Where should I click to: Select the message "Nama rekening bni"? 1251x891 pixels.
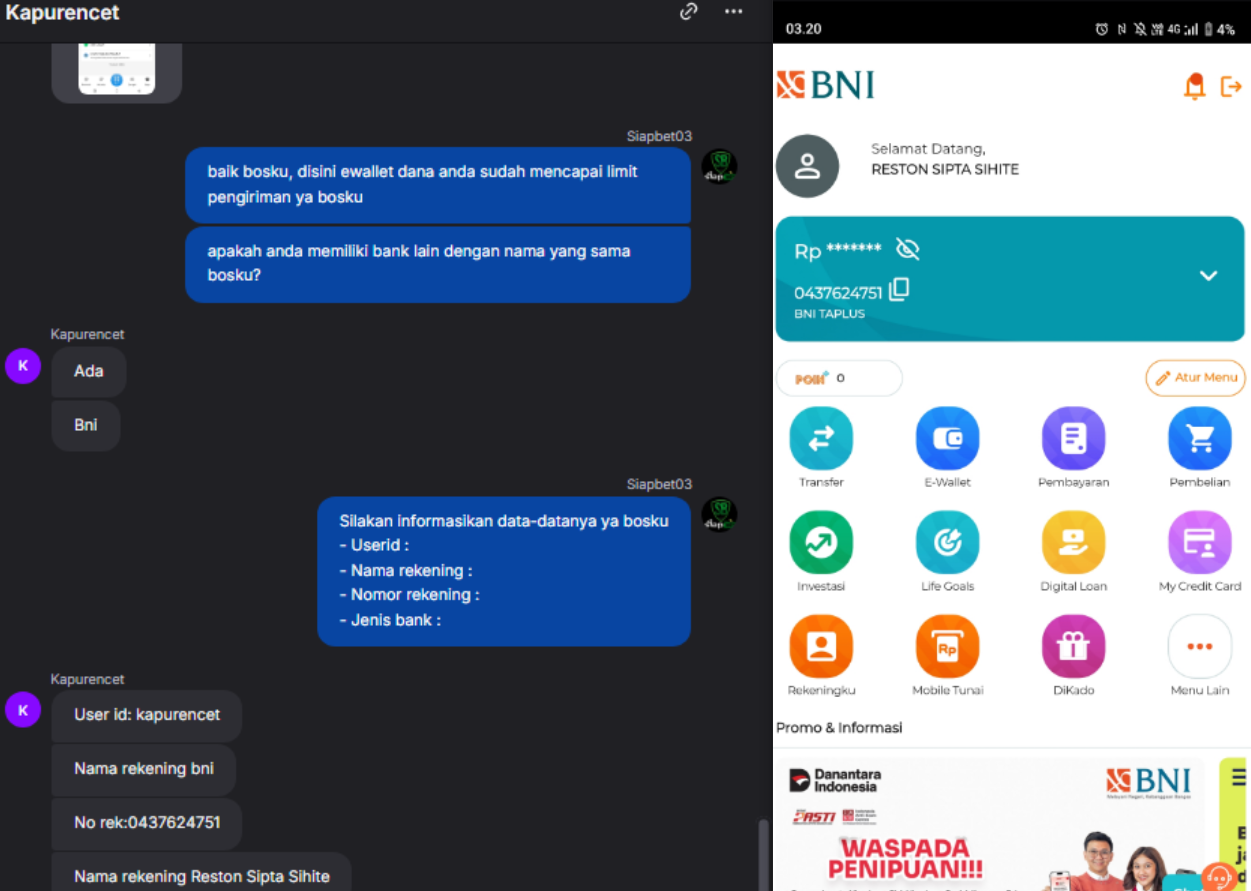[x=144, y=769]
